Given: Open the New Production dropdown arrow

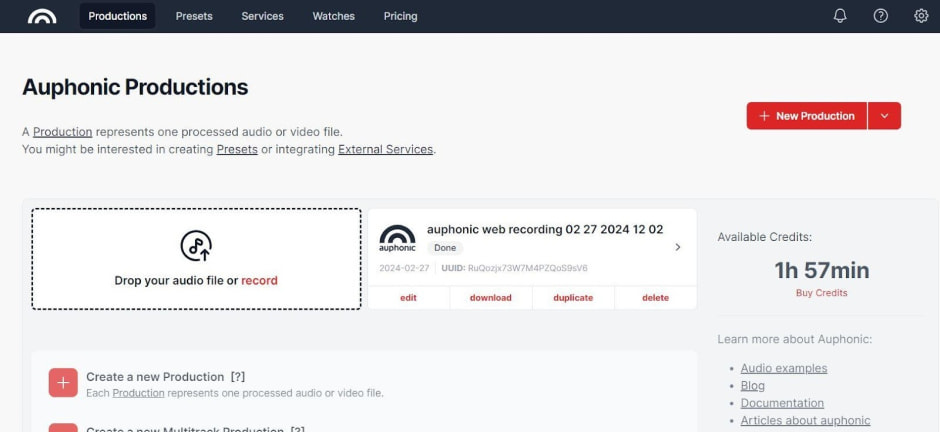Looking at the screenshot, I should [884, 116].
